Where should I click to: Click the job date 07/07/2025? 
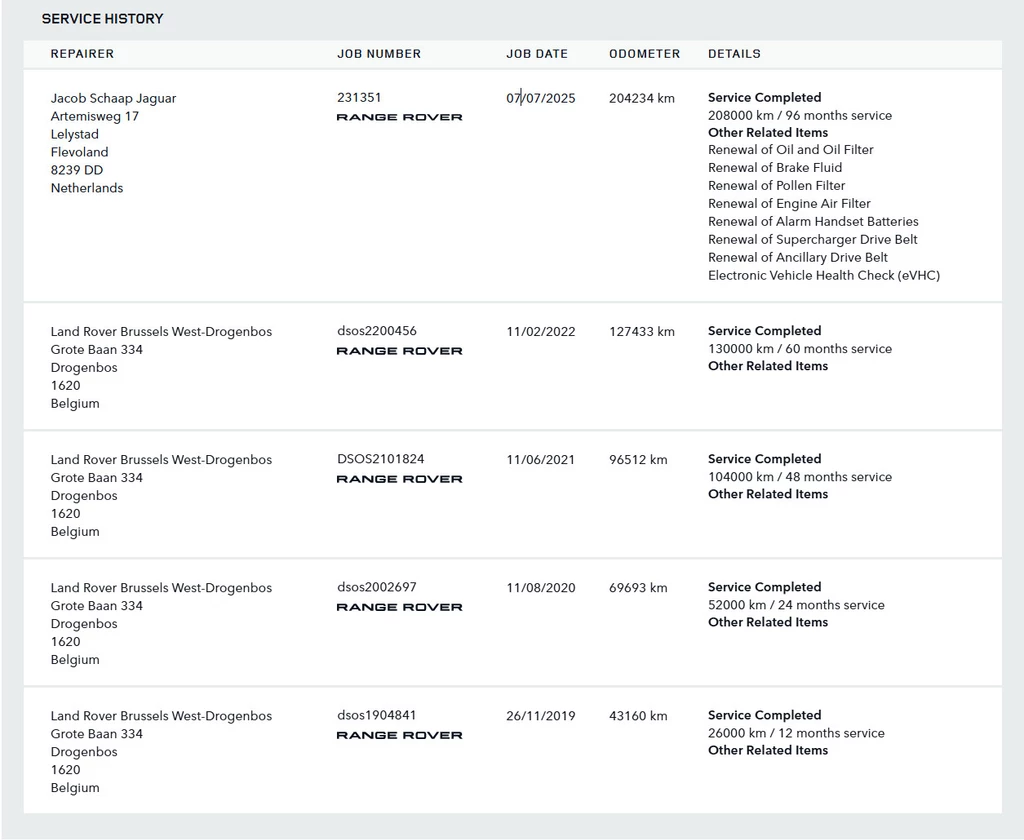click(541, 98)
